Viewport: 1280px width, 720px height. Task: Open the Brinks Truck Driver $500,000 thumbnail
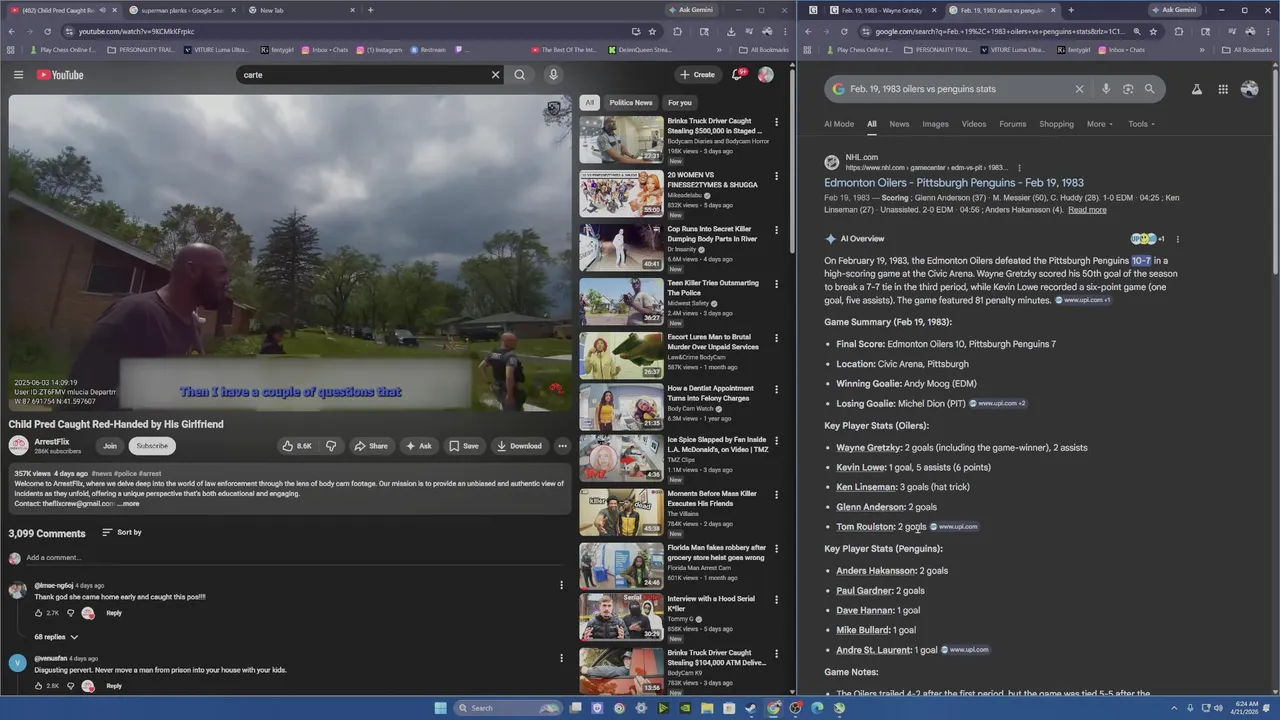click(x=621, y=139)
